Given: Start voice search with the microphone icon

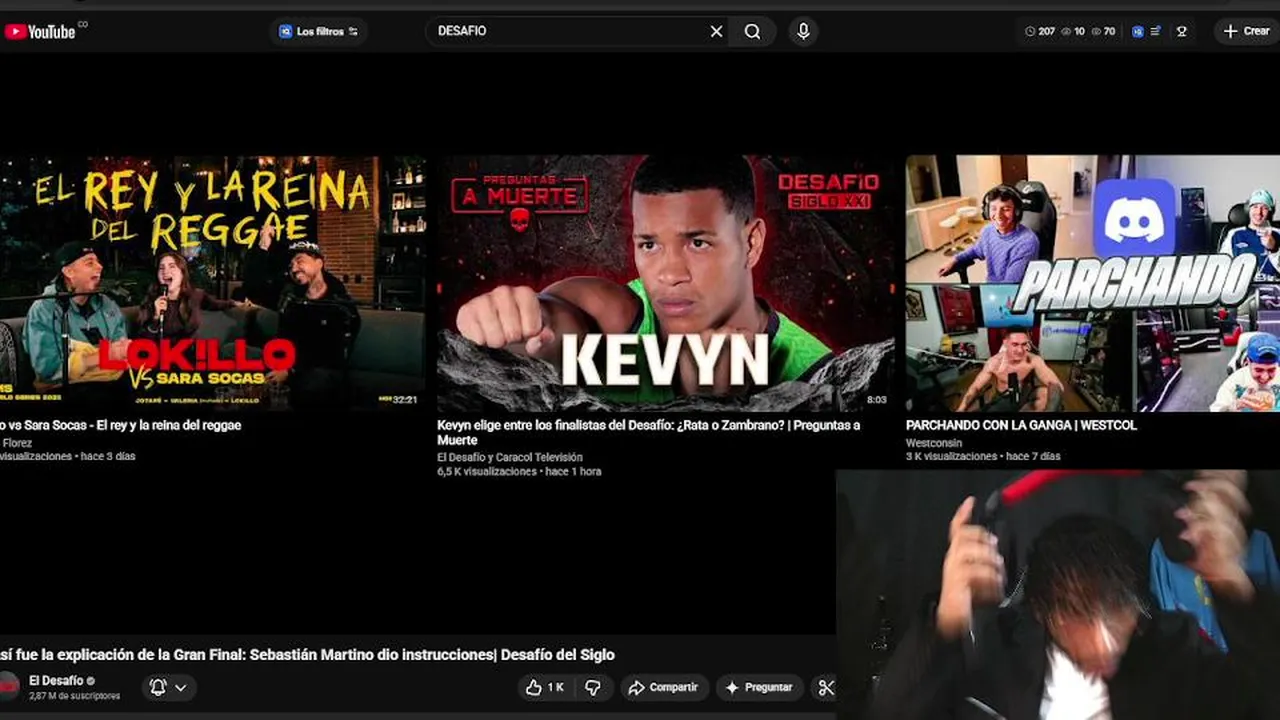Looking at the screenshot, I should 803,31.
